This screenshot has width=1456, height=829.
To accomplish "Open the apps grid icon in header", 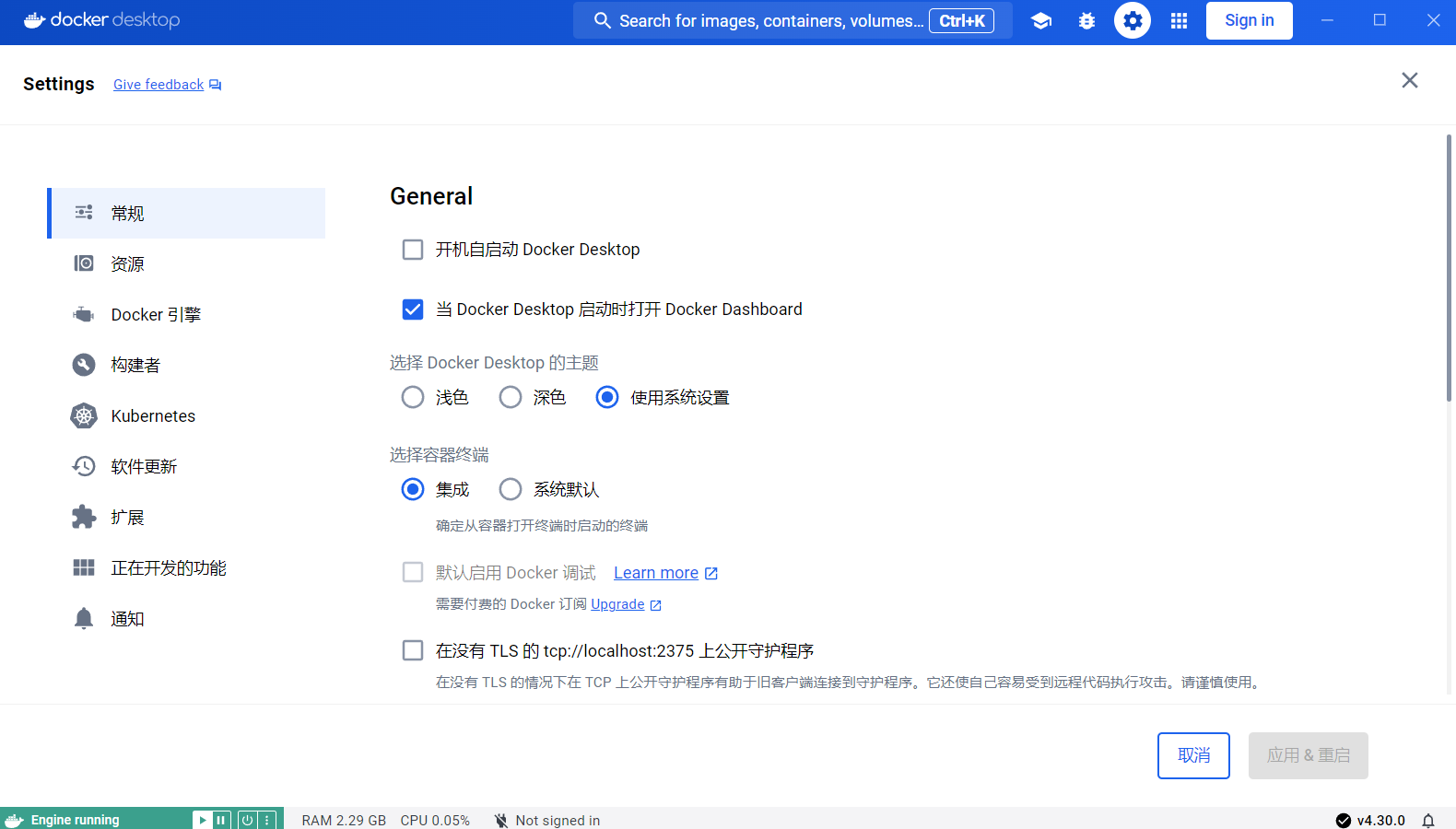I will (x=1179, y=20).
